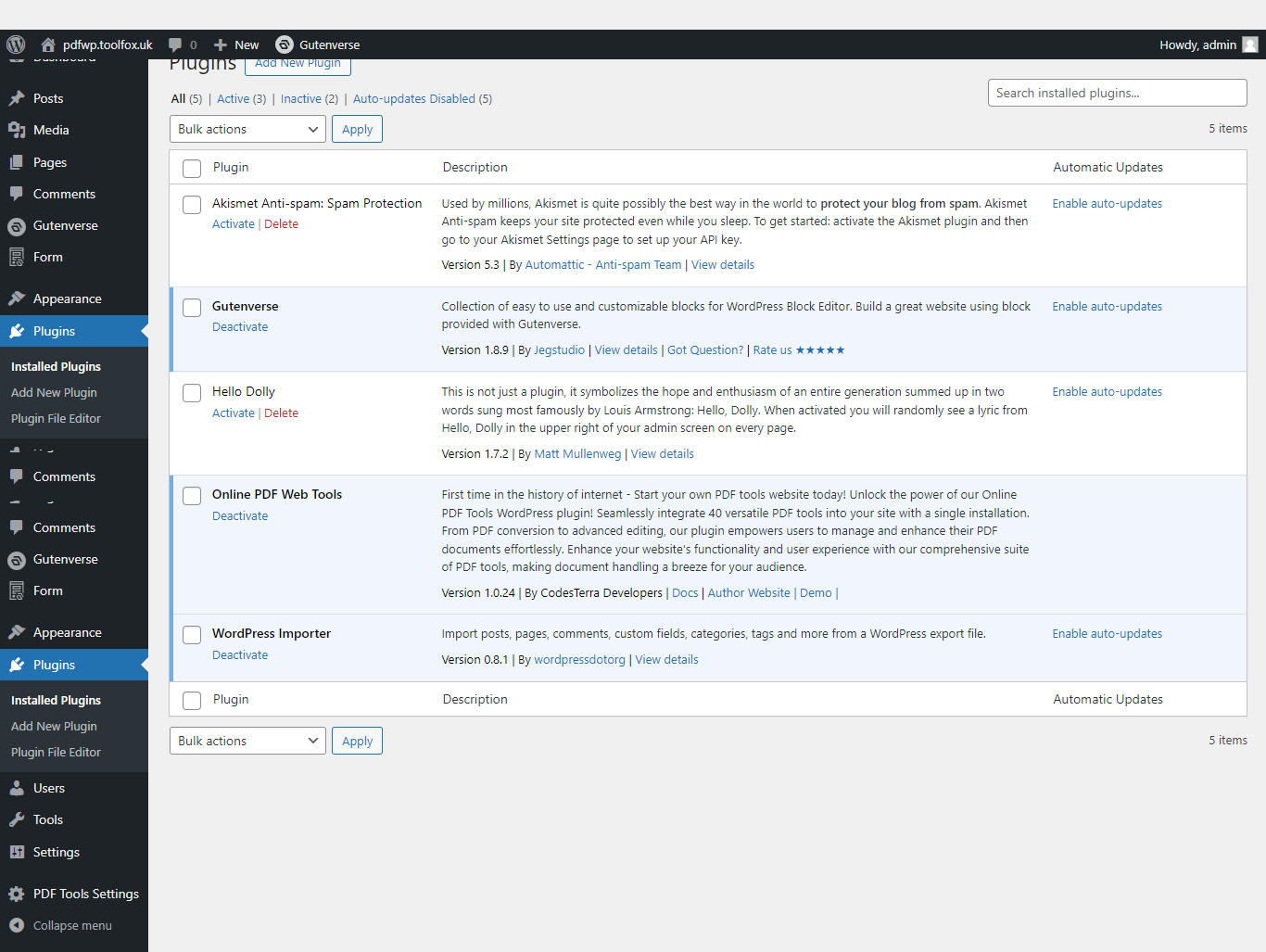Deactivate the Online PDF Web Tools plugin
Screen dimensions: 1266x952
click(x=240, y=516)
